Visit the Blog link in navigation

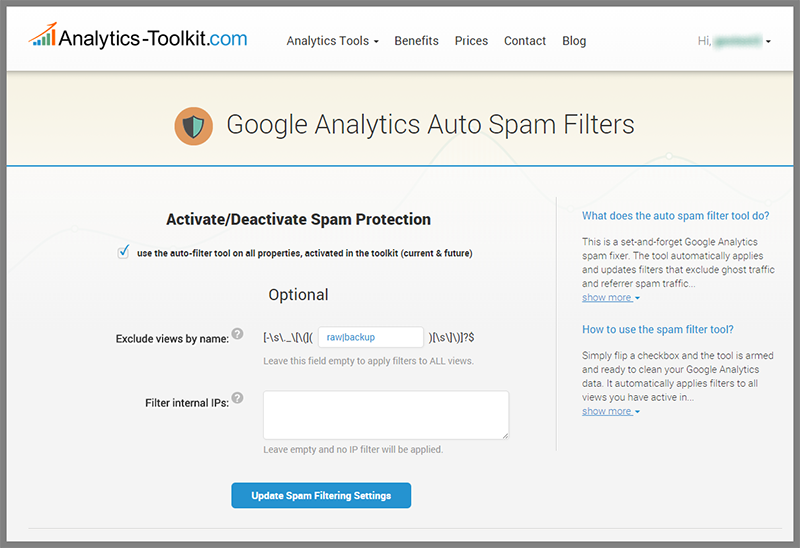[x=574, y=41]
